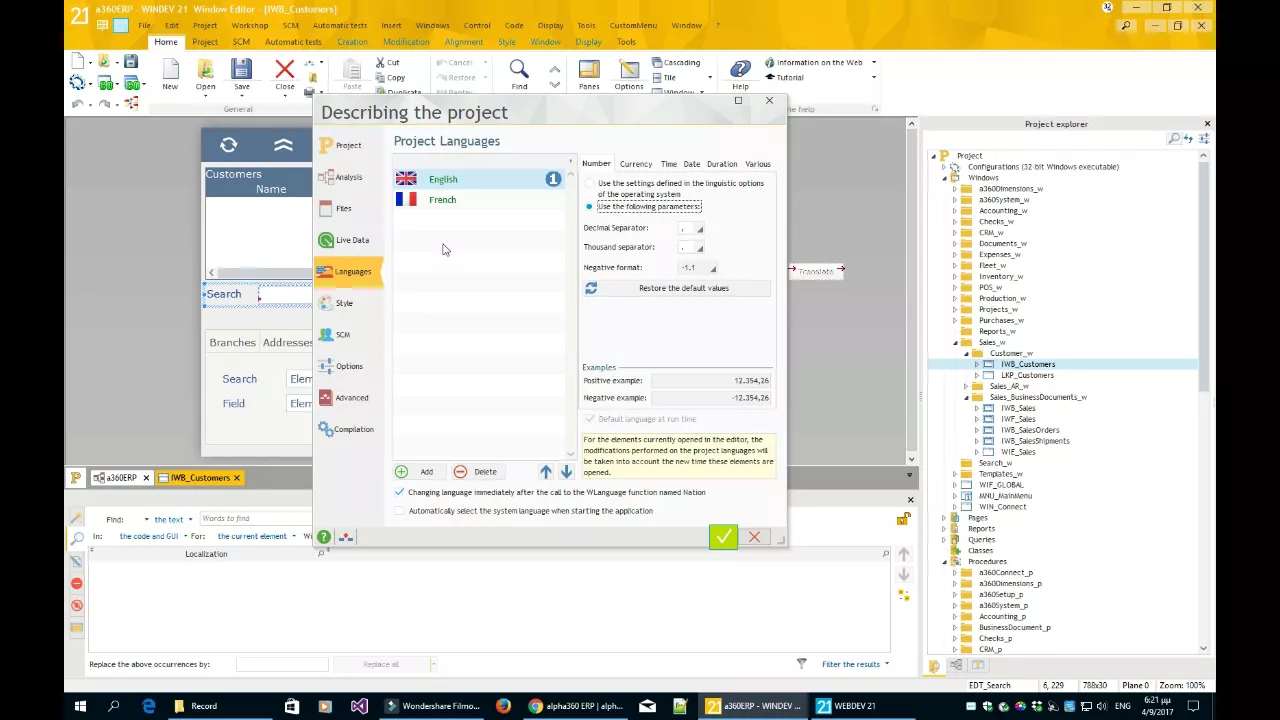Validate the dialog with green checkmark
The image size is (1280, 720).
(x=723, y=537)
